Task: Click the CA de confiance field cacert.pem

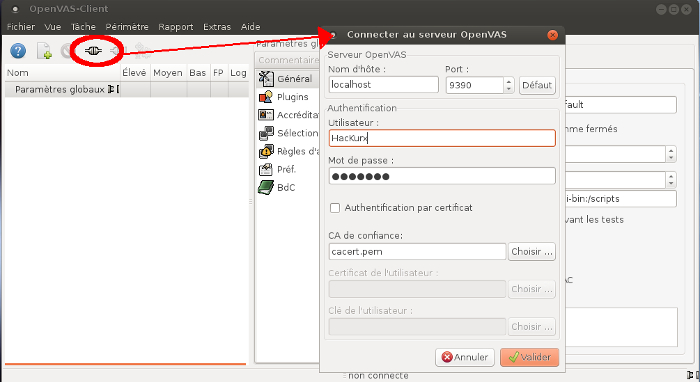Action: click(417, 251)
